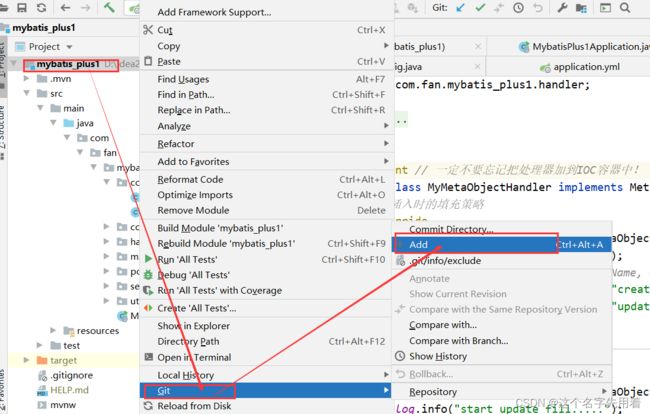The height and width of the screenshot is (414, 650).
Task: Expand the test folder
Action: [40, 345]
